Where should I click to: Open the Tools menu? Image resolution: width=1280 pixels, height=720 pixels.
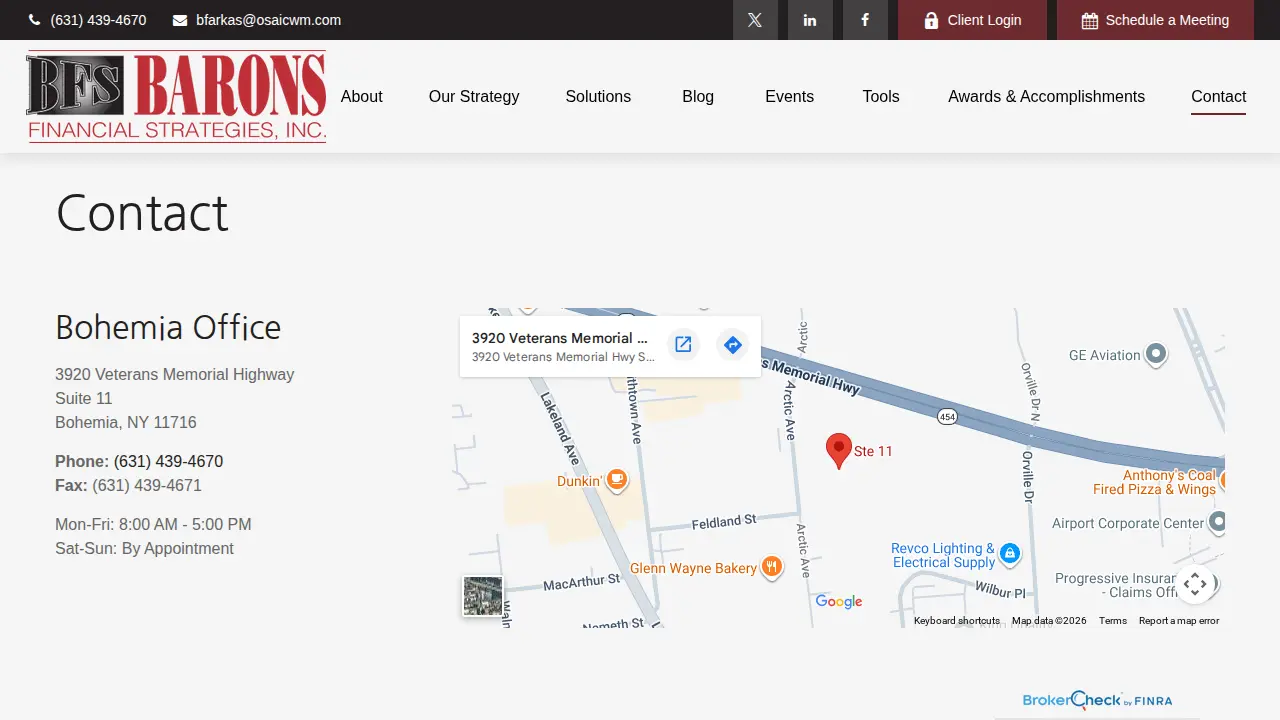(x=881, y=97)
